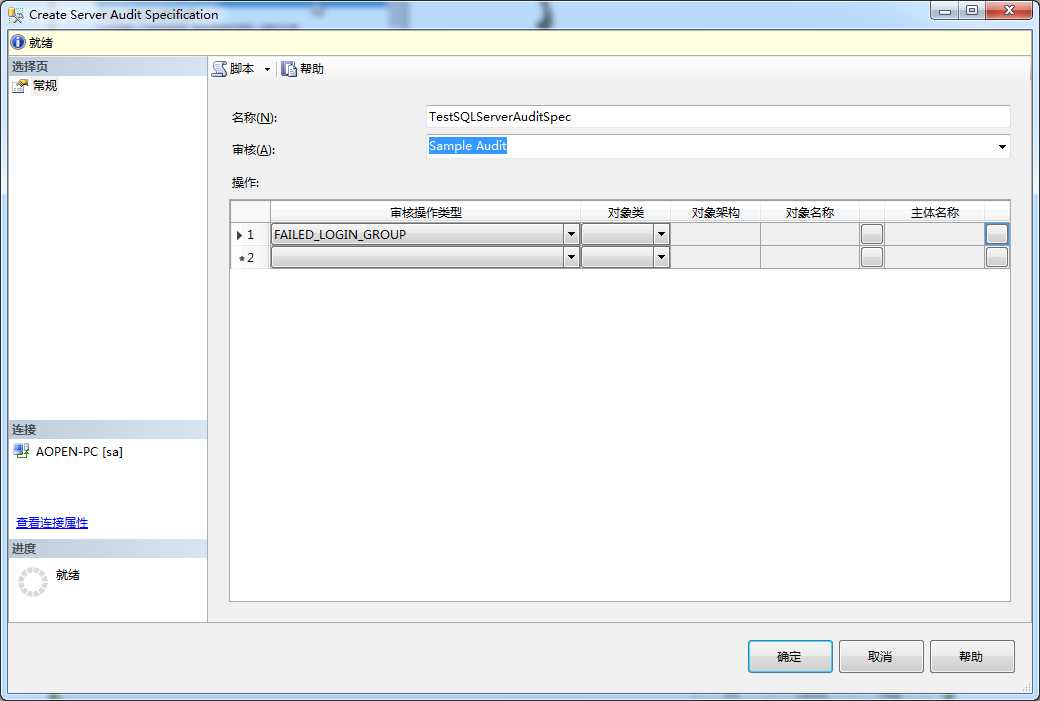Click the object name browse button in row 1
The width and height of the screenshot is (1040, 701).
click(x=872, y=234)
